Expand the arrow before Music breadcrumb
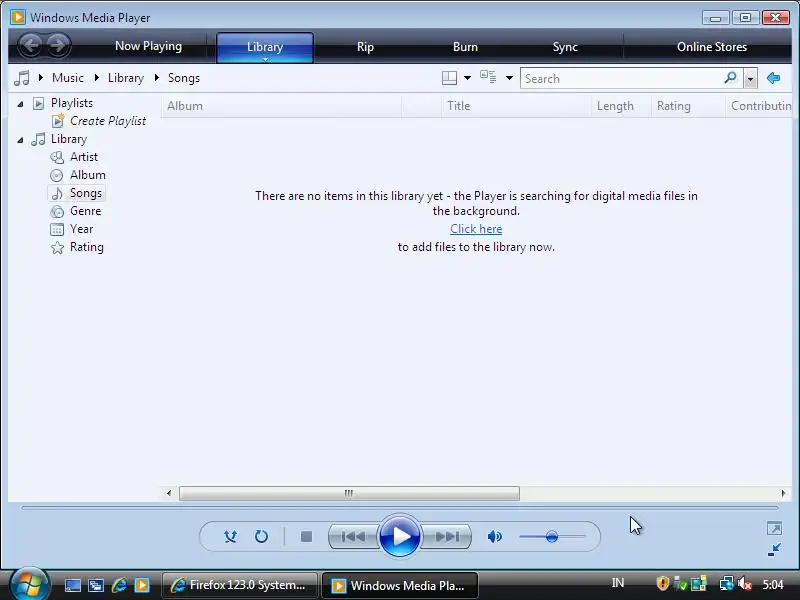This screenshot has height=600, width=800. (41, 78)
